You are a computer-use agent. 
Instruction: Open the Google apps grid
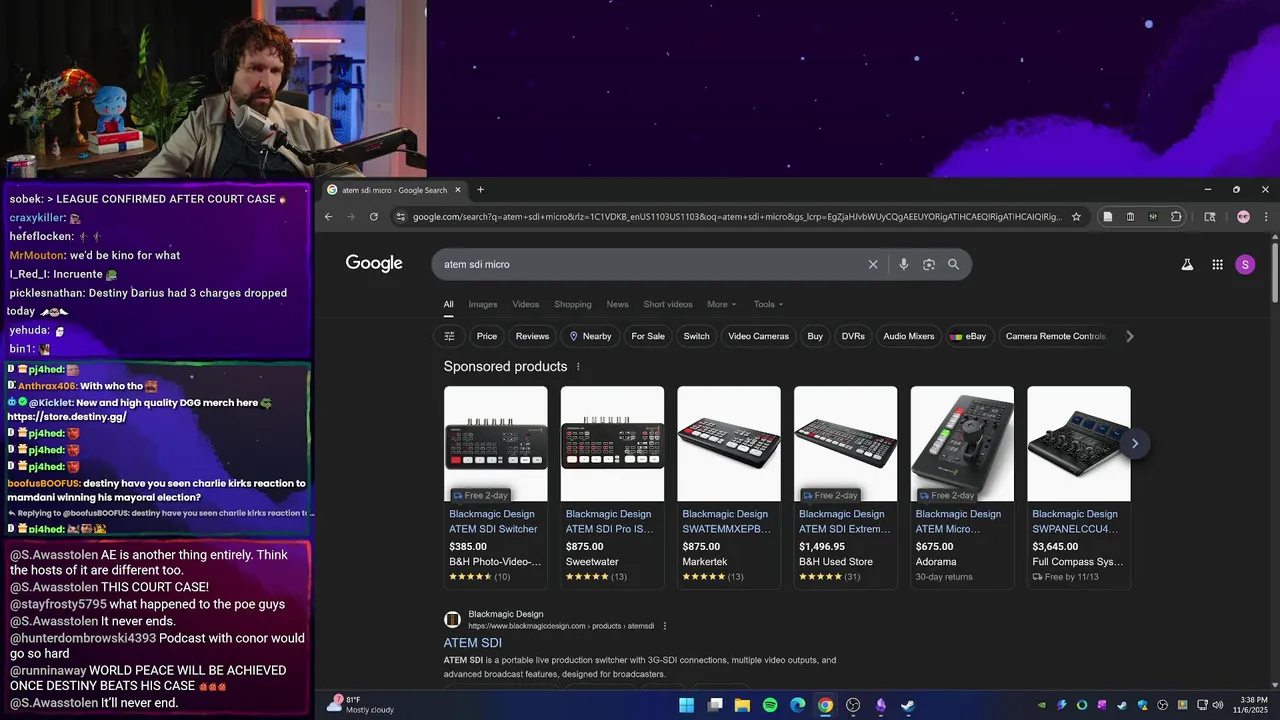pos(1217,264)
